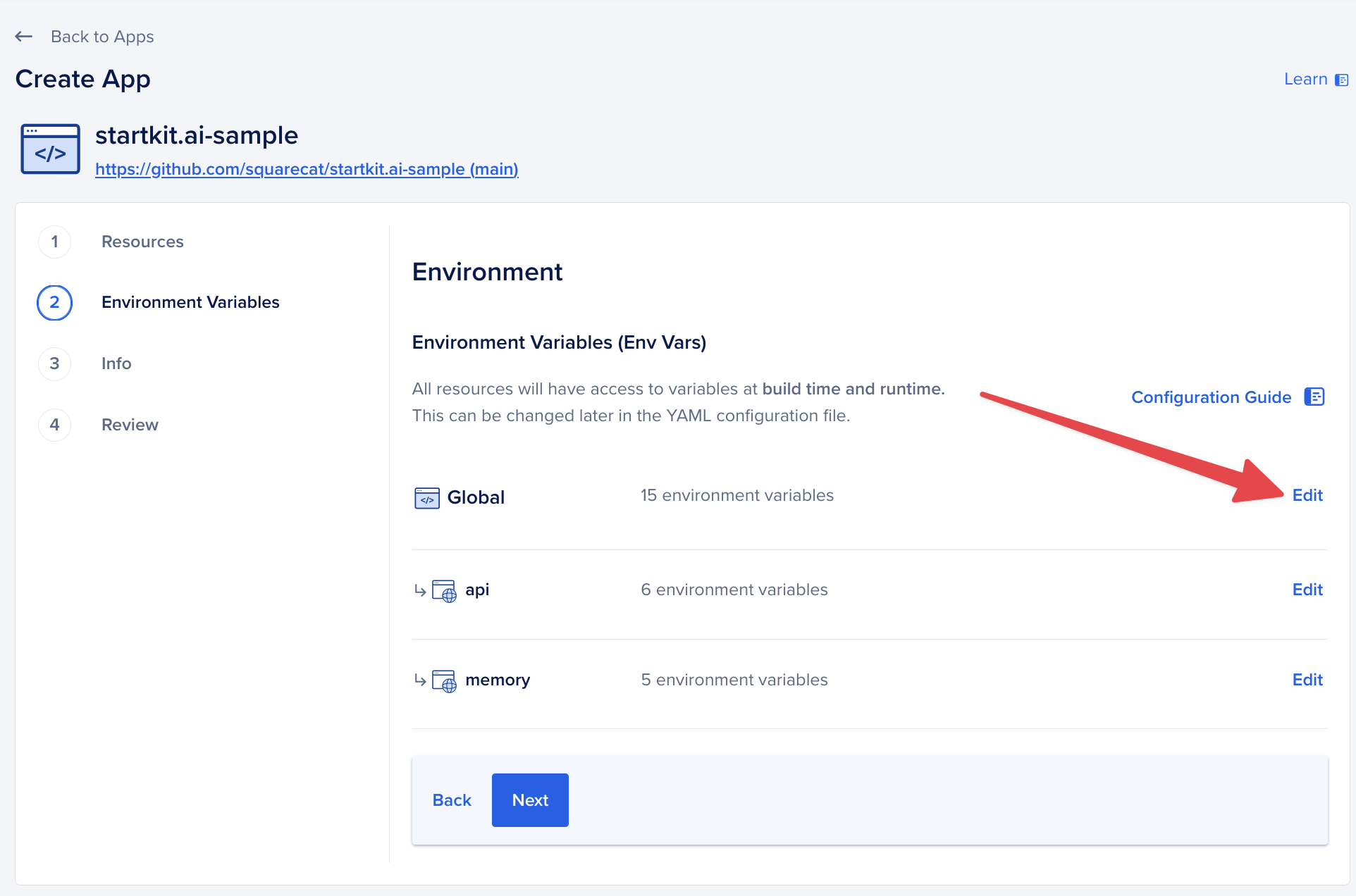Click the Configuration Guide document icon
The width and height of the screenshot is (1356, 896).
[x=1314, y=397]
